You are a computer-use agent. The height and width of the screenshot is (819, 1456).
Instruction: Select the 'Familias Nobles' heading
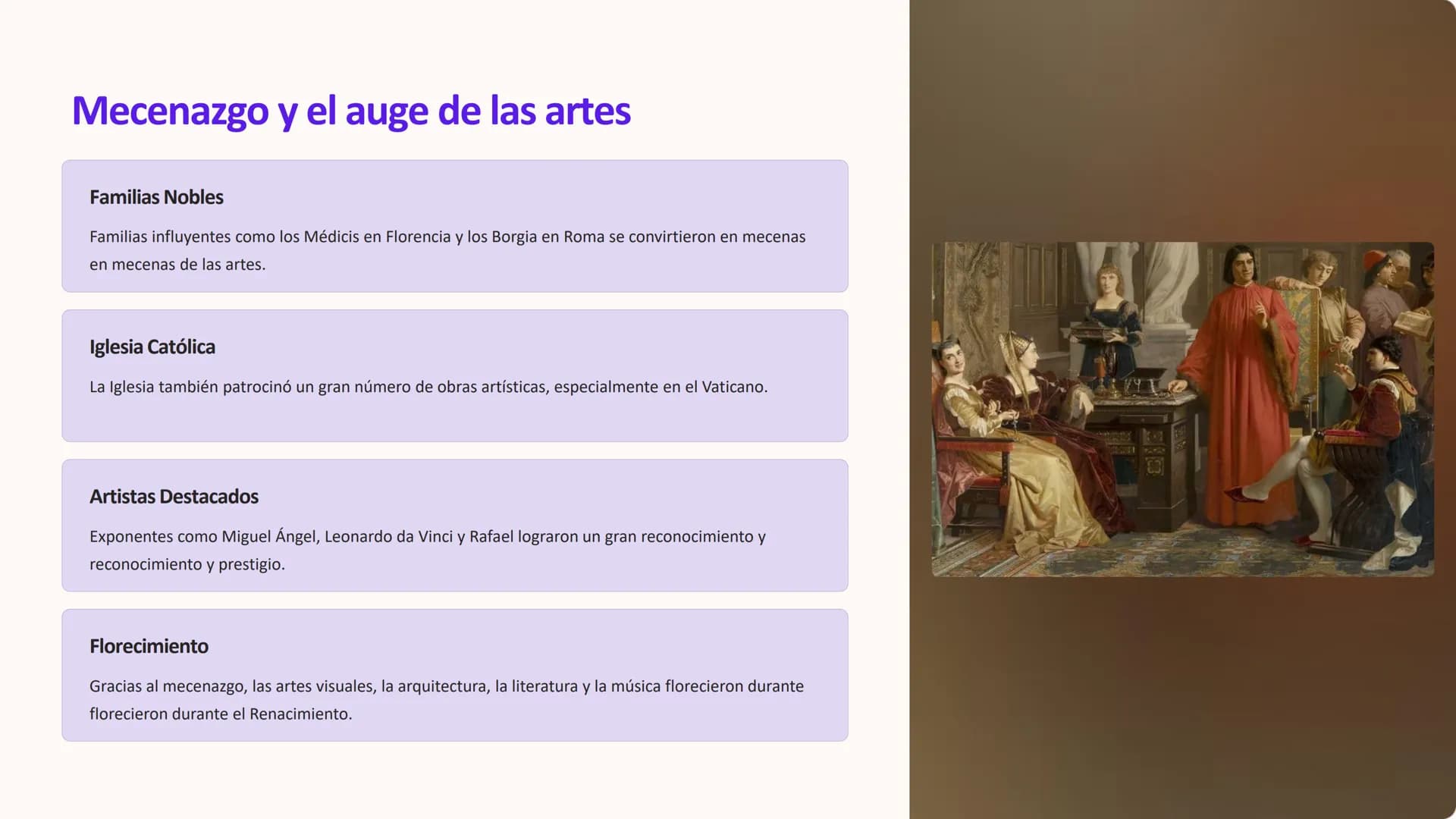[x=156, y=197]
